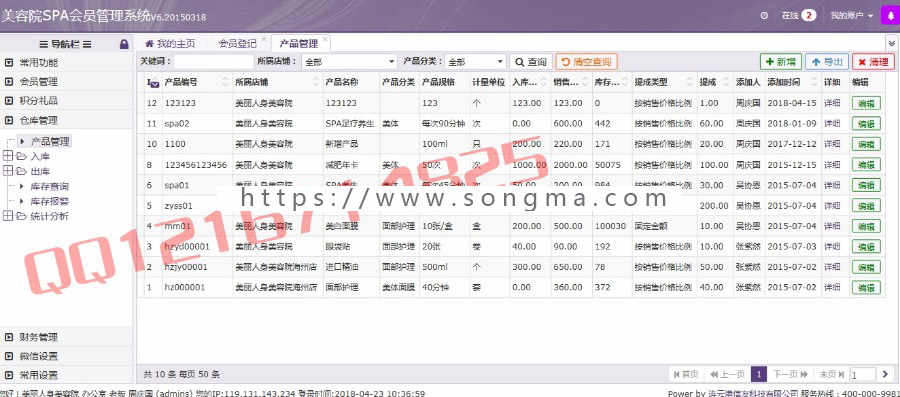Click the 在线 2 online counter

click(x=798, y=15)
